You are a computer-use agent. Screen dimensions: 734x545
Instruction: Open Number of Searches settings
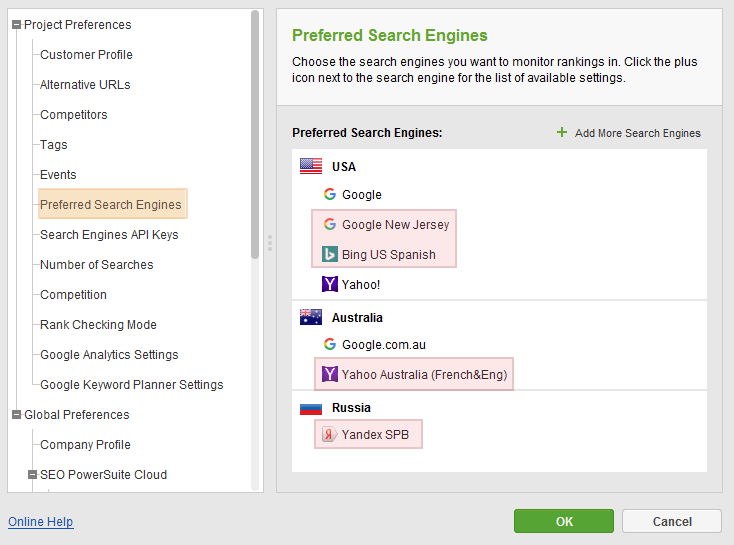(96, 265)
